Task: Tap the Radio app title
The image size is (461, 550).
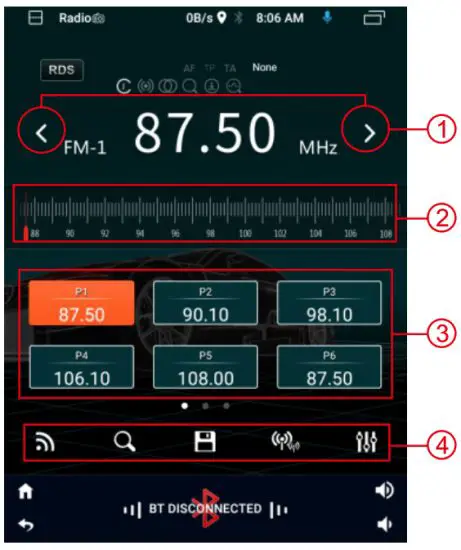Action: [75, 18]
